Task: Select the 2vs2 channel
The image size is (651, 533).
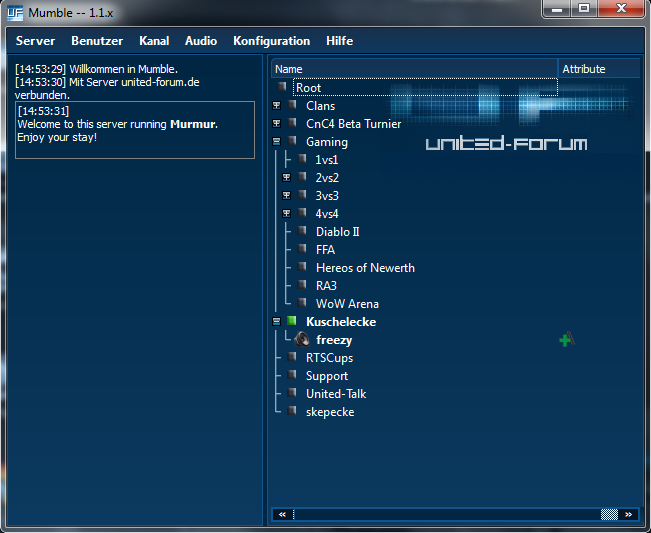Action: (327, 178)
